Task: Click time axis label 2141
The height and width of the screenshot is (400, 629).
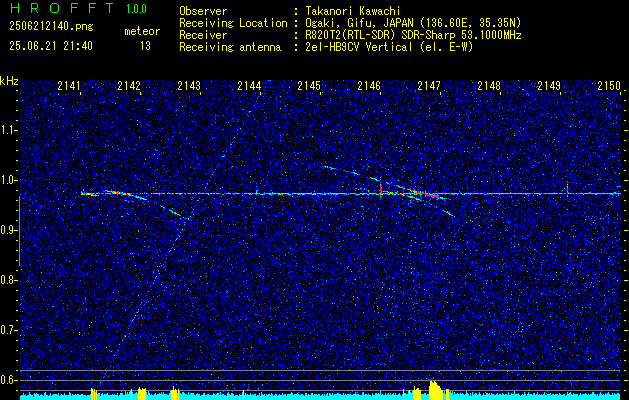Action: tap(69, 86)
